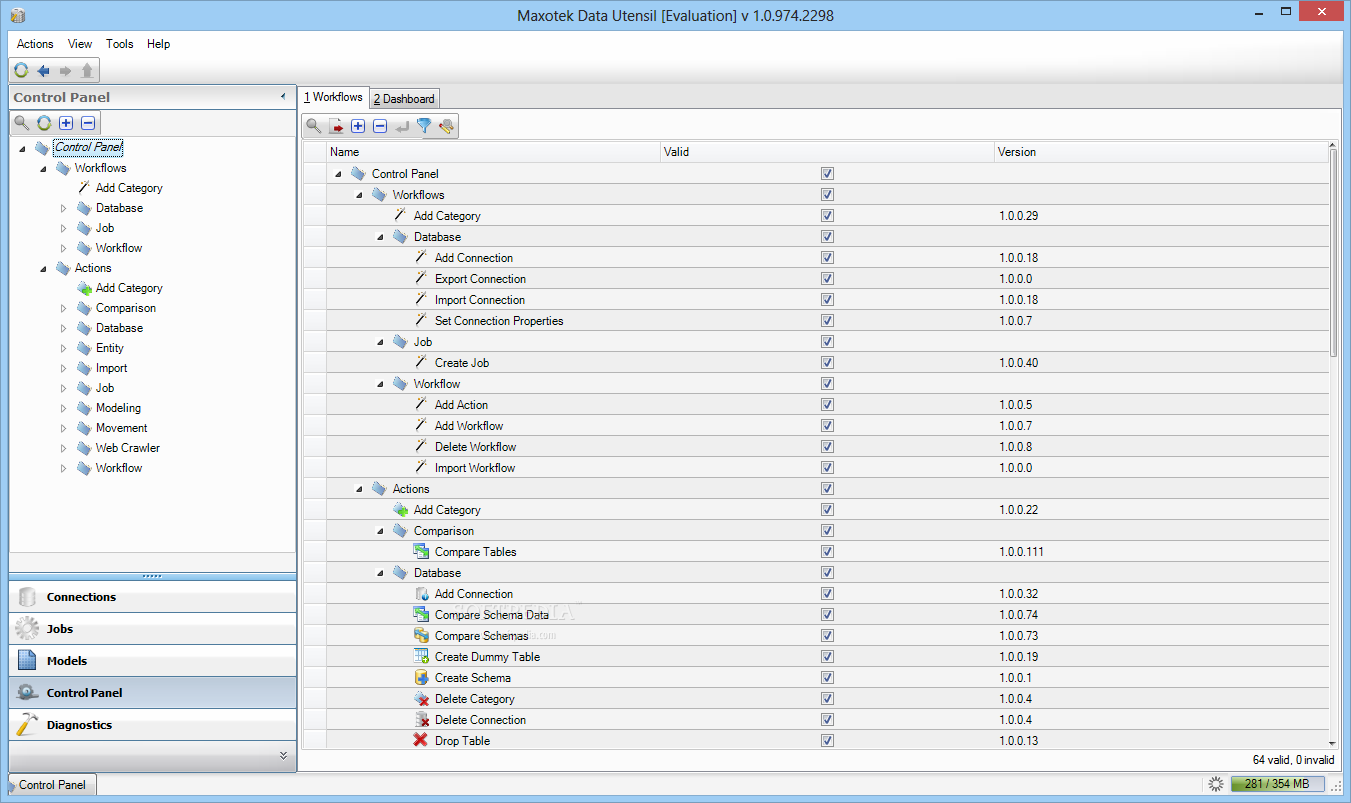The width and height of the screenshot is (1351, 803).
Task: Open the Jobs navigation pane
Action: (x=153, y=629)
